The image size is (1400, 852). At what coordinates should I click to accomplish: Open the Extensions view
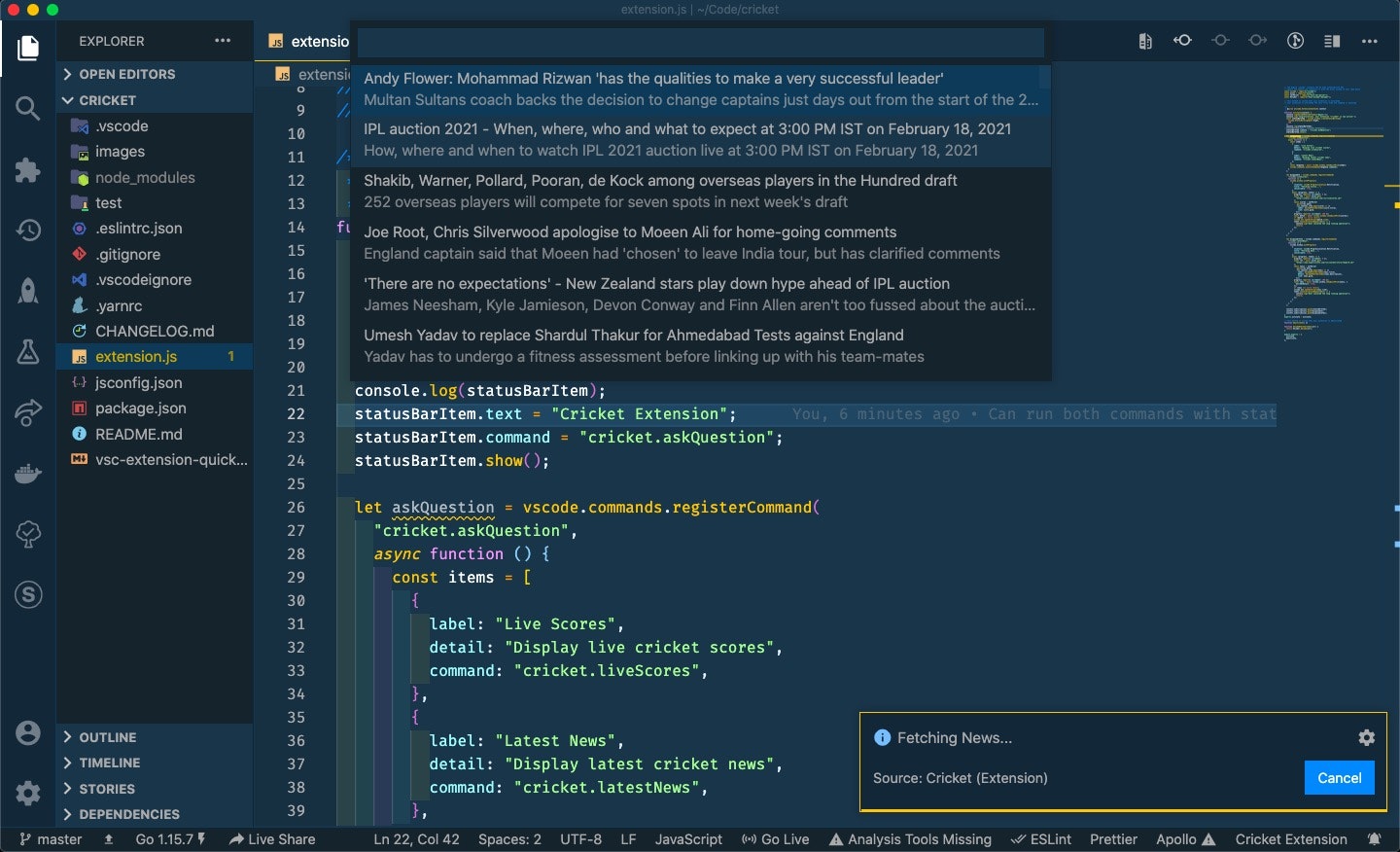pyautogui.click(x=27, y=170)
